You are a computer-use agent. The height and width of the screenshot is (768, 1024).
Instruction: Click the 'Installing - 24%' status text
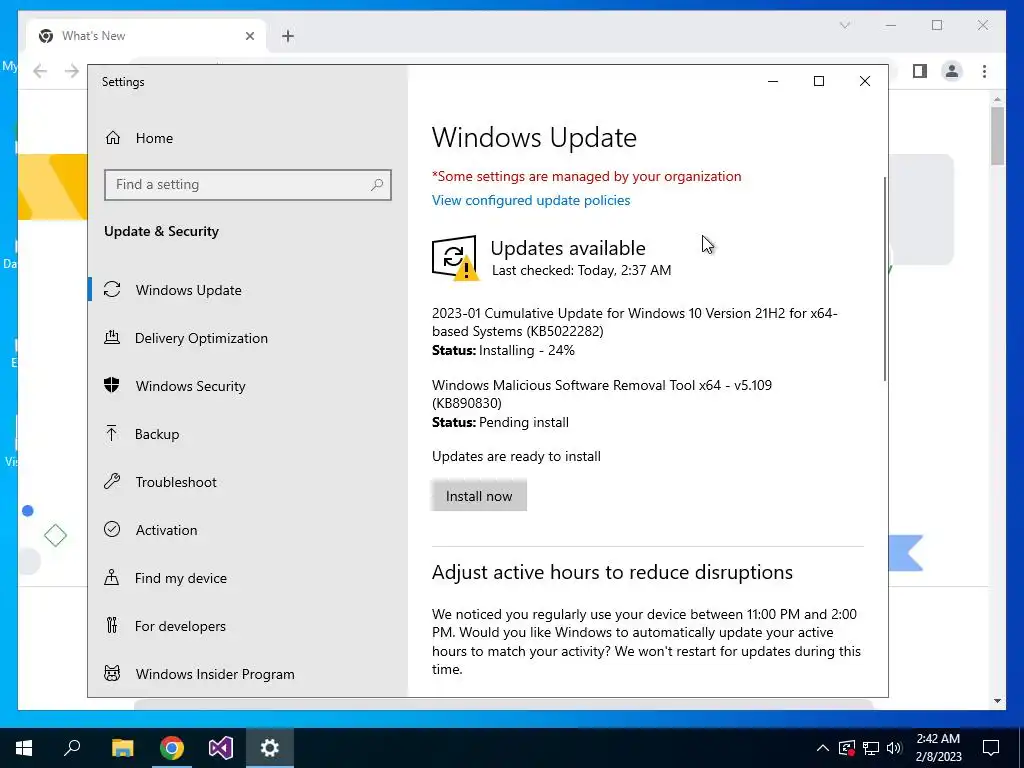click(526, 350)
